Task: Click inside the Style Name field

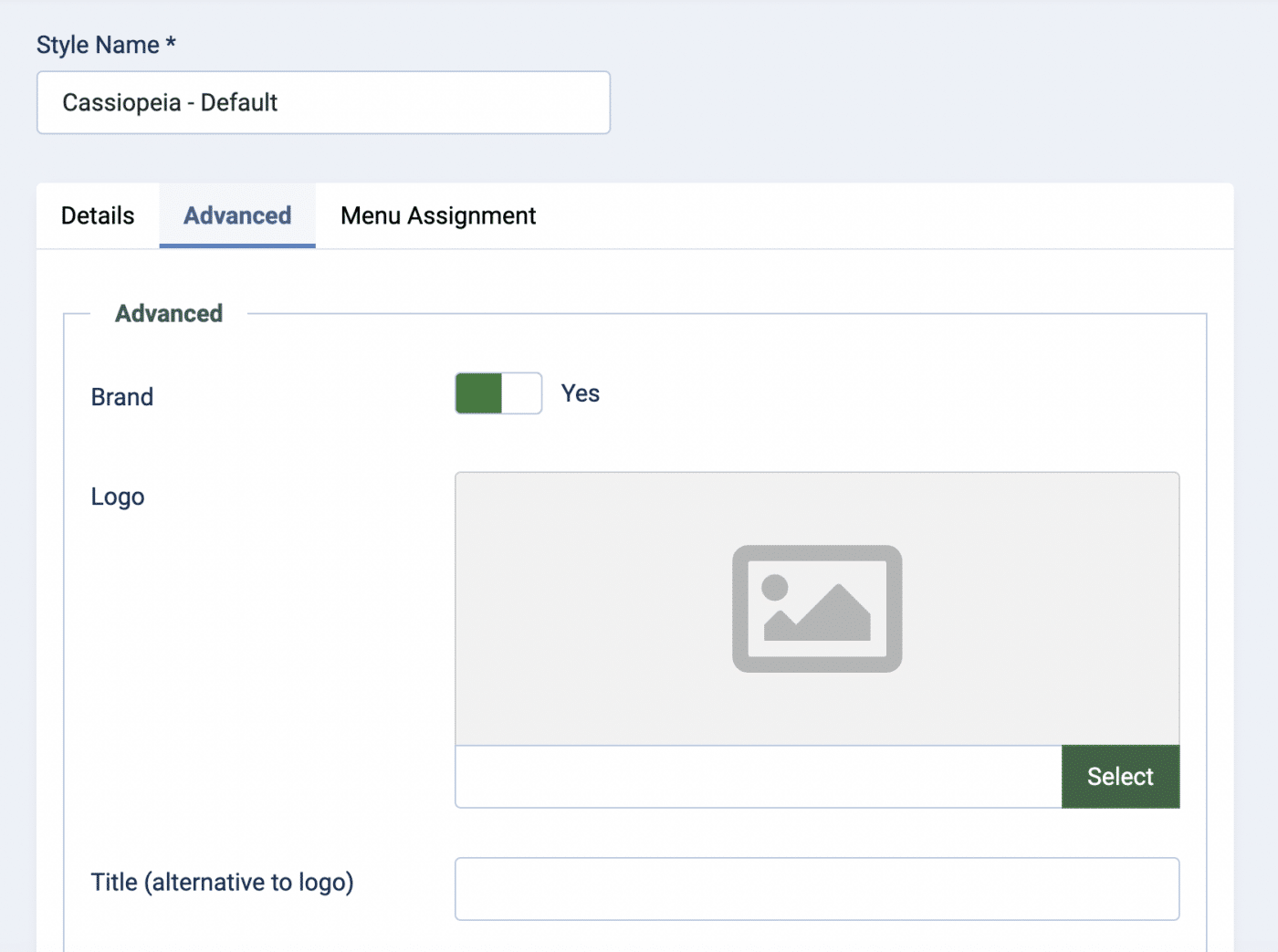Action: [x=323, y=102]
